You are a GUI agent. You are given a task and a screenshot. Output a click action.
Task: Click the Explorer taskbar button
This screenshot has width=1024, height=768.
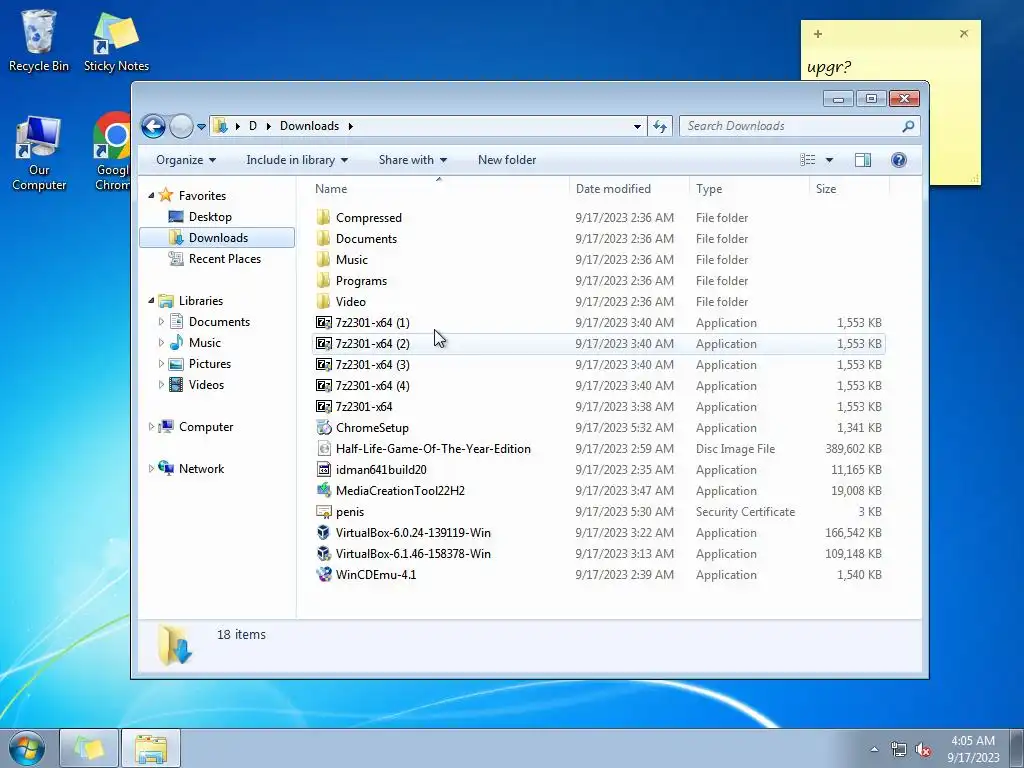pyautogui.click(x=151, y=748)
